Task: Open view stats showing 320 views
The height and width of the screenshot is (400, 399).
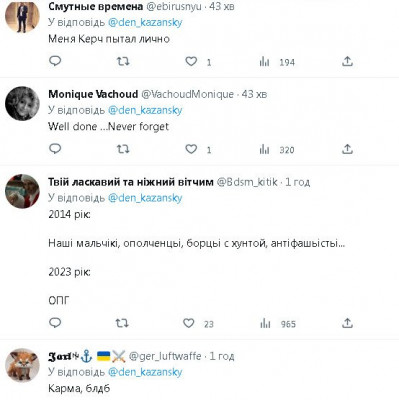Action: coord(277,150)
